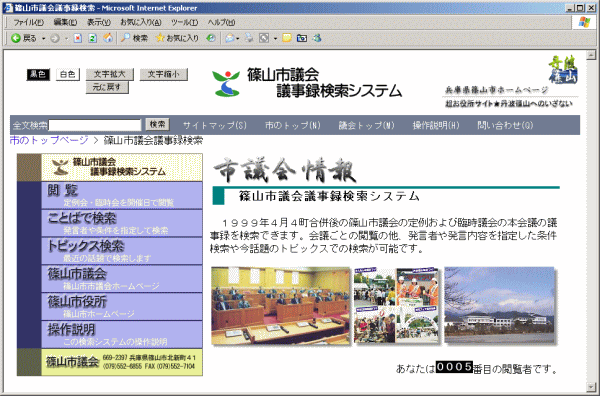Expand the Mail icon dropdown arrow
The image size is (600, 396).
pos(238,38)
